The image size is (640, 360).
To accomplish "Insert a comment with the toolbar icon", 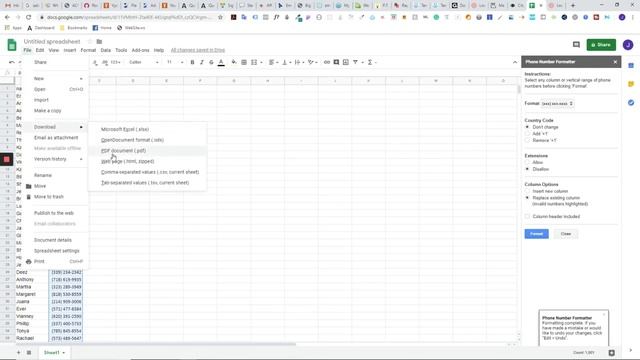I will [336, 62].
